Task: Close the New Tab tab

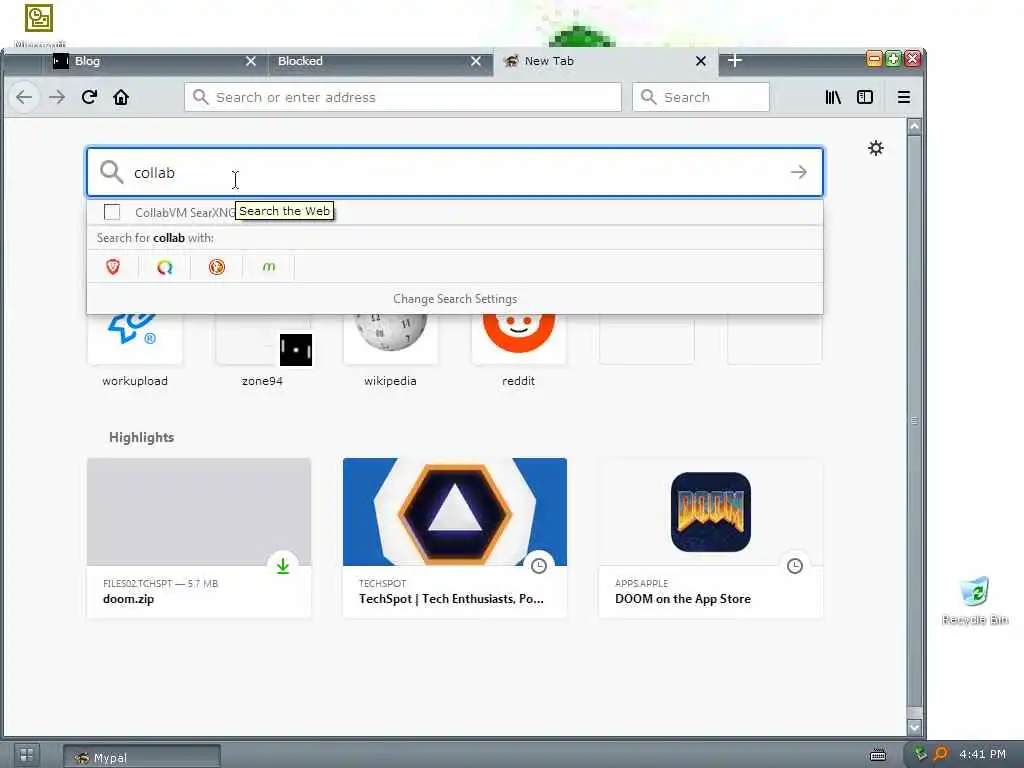Action: 701,61
